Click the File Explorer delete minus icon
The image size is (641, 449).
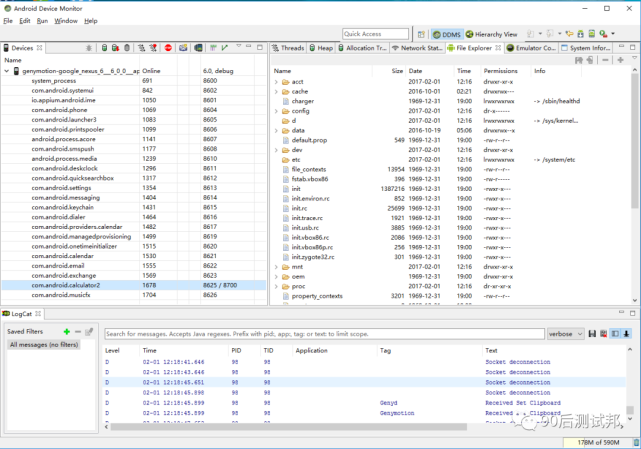click(605, 60)
